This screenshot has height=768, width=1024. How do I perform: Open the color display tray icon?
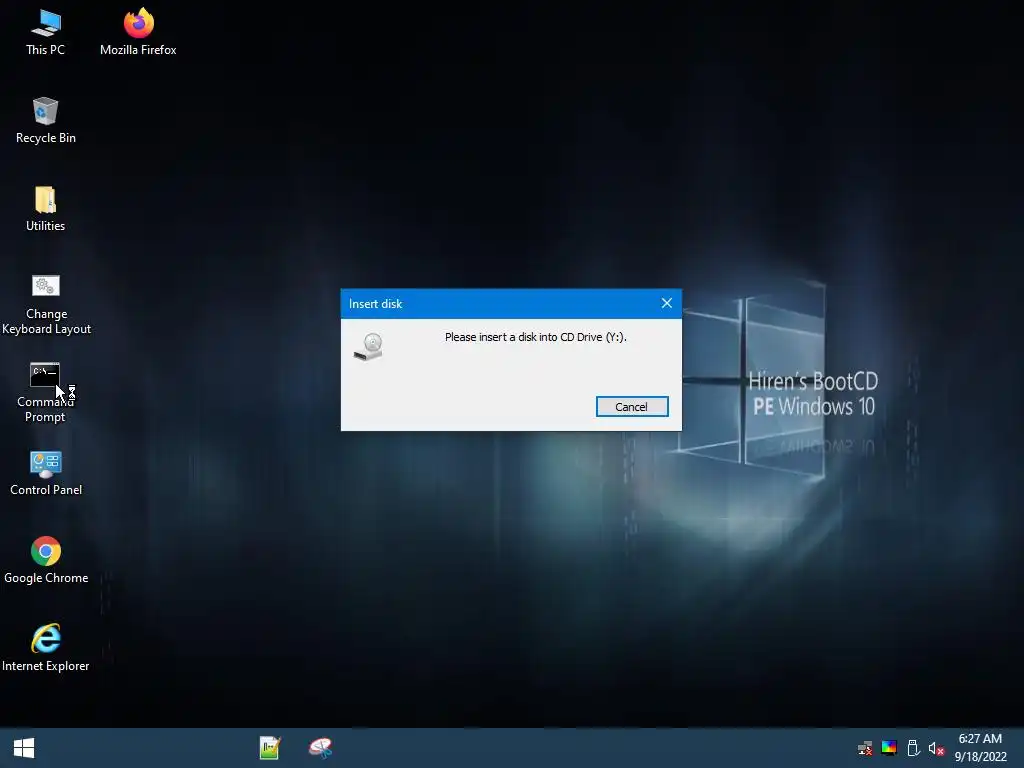pyautogui.click(x=889, y=748)
